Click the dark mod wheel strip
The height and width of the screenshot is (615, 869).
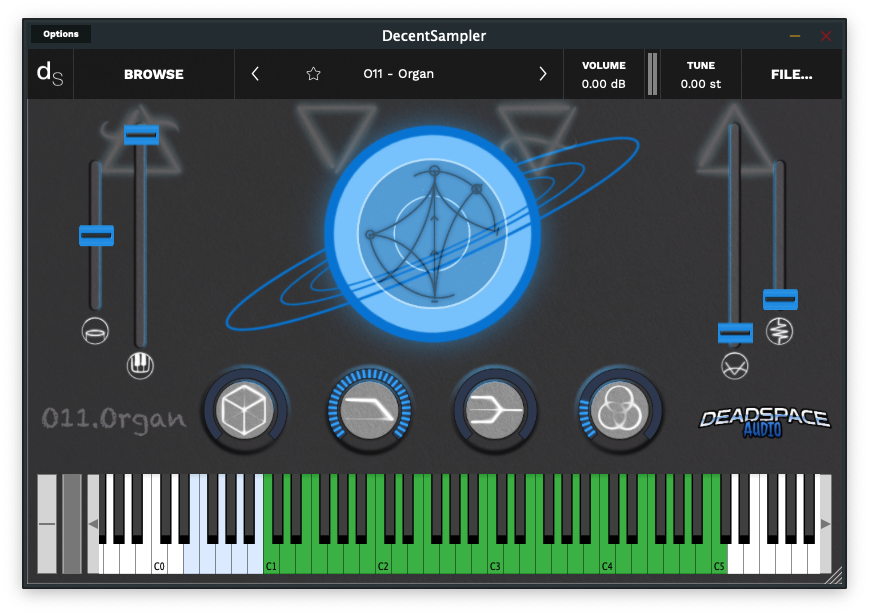[x=71, y=524]
